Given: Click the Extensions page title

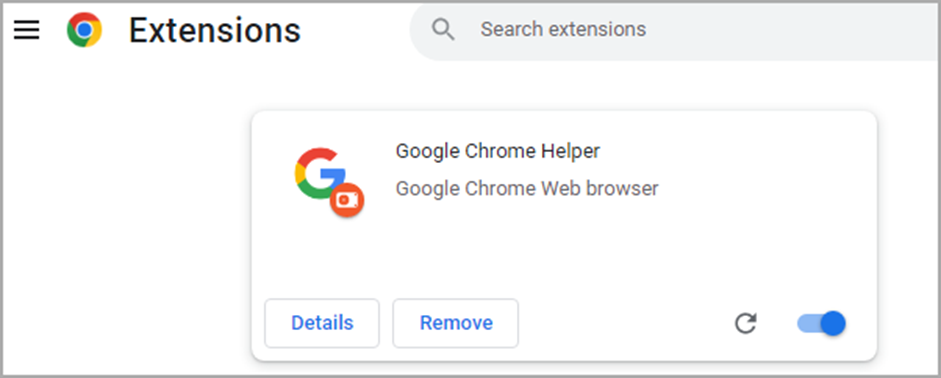Looking at the screenshot, I should pos(215,30).
